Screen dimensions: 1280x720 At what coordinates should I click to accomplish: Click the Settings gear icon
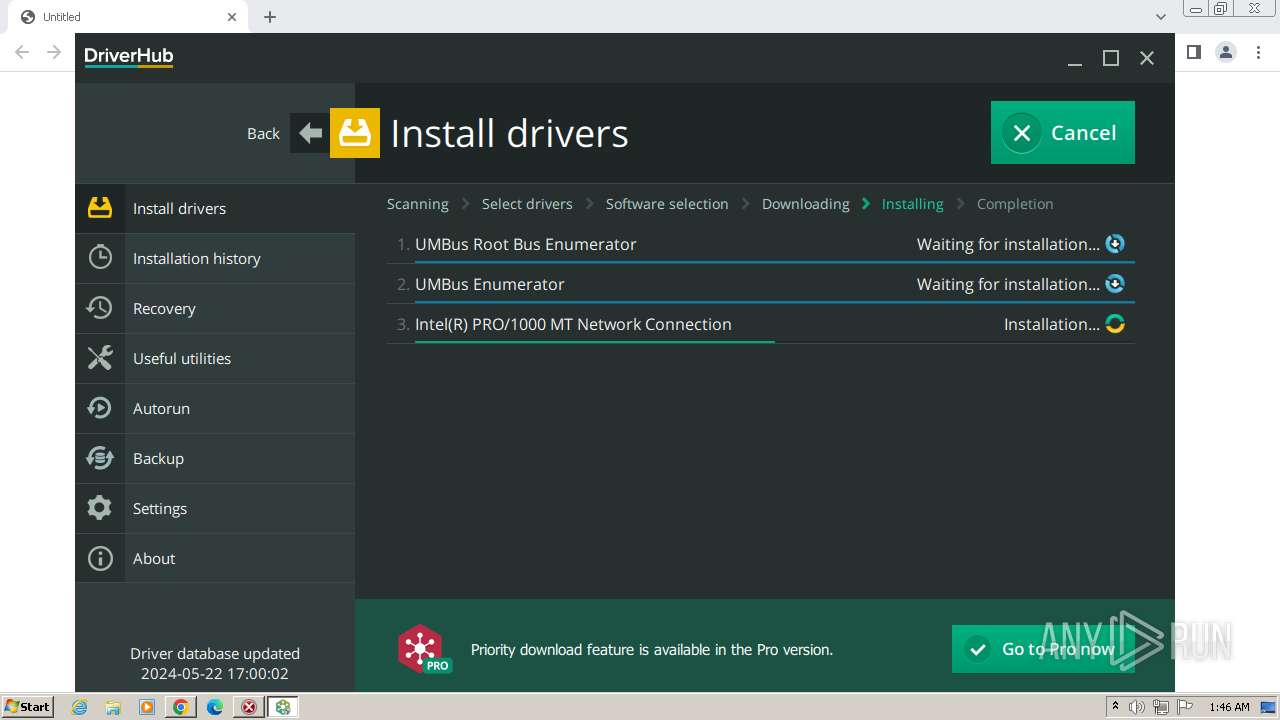100,508
